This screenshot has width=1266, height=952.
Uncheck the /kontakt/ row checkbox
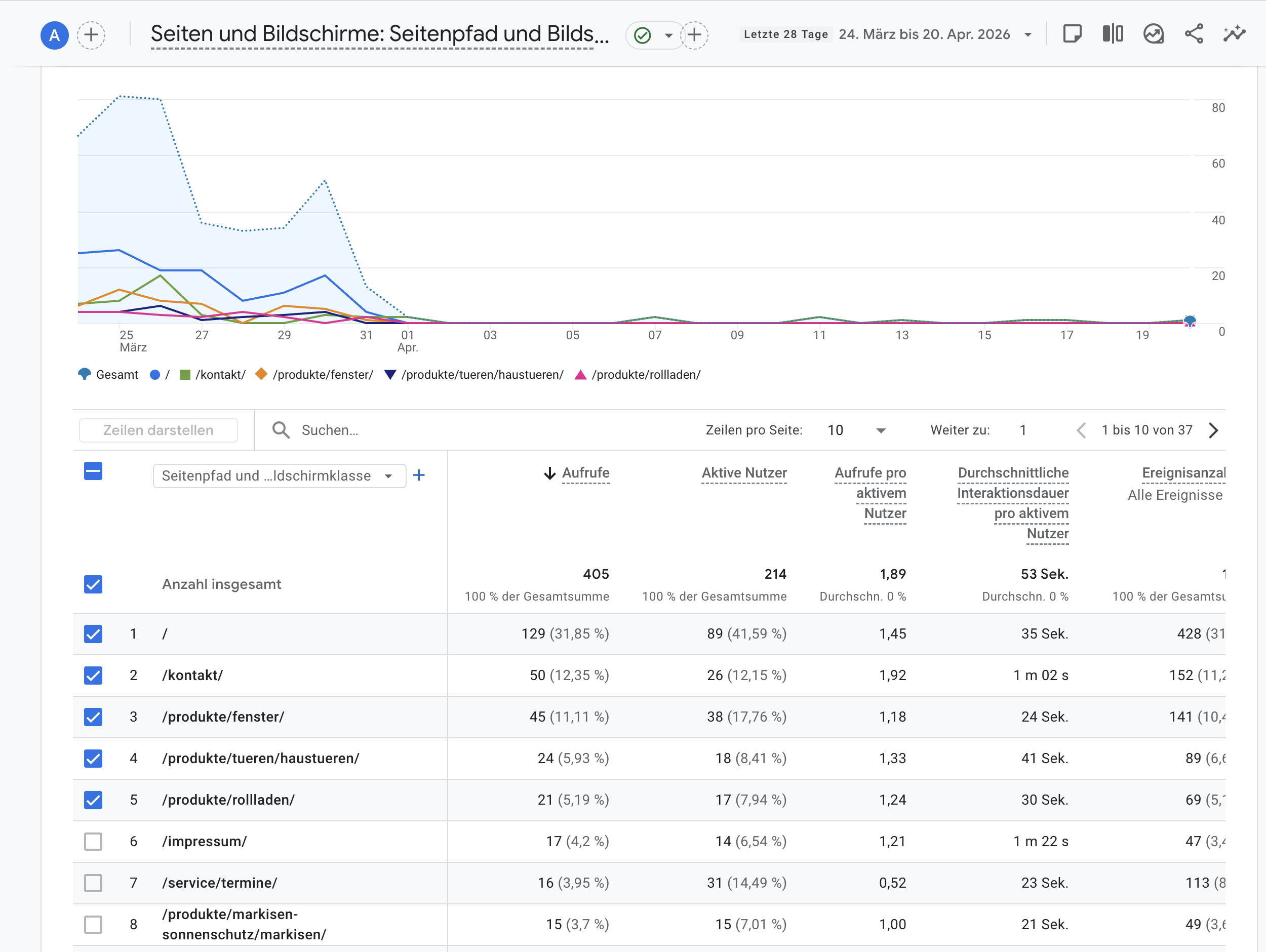(93, 676)
